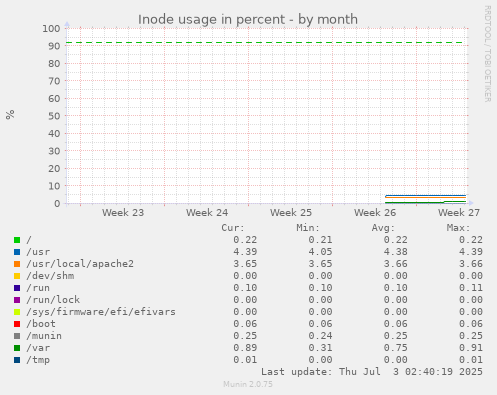
Task: Click the 'Min:' column header
Action: [308, 228]
